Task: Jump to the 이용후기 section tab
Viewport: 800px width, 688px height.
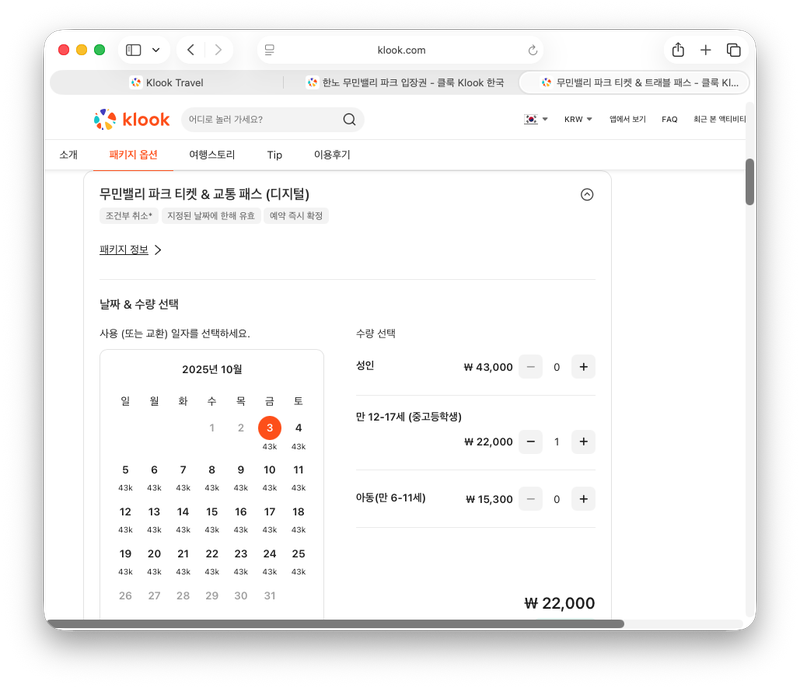Action: (x=332, y=155)
